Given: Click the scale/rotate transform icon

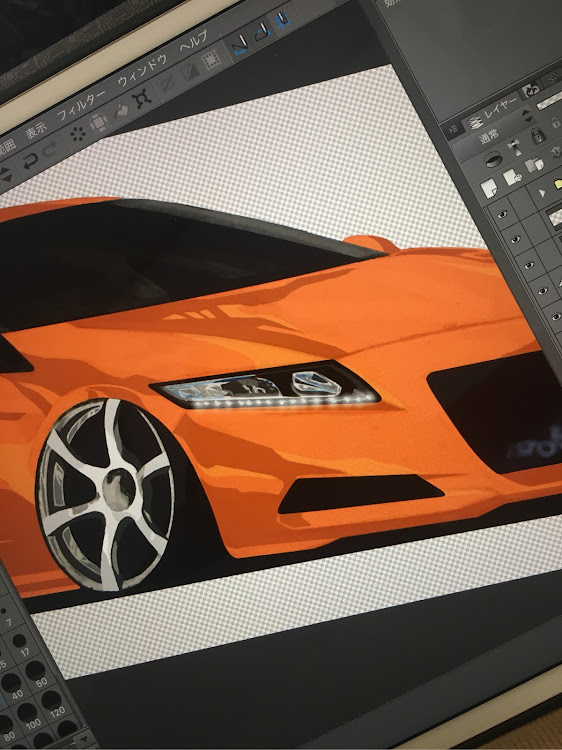Looking at the screenshot, I should (x=142, y=99).
